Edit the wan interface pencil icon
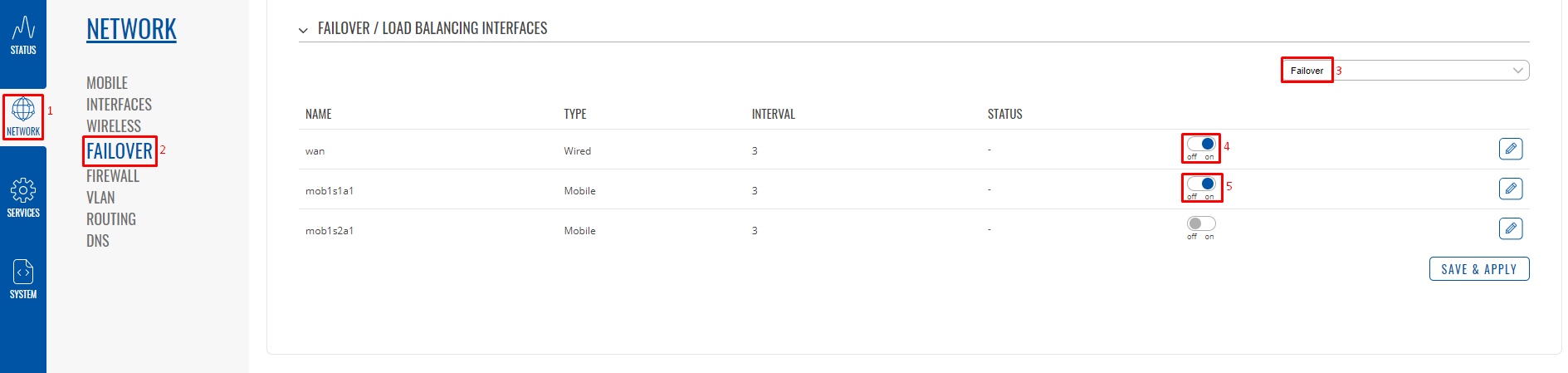The width and height of the screenshot is (1568, 373). click(x=1511, y=149)
